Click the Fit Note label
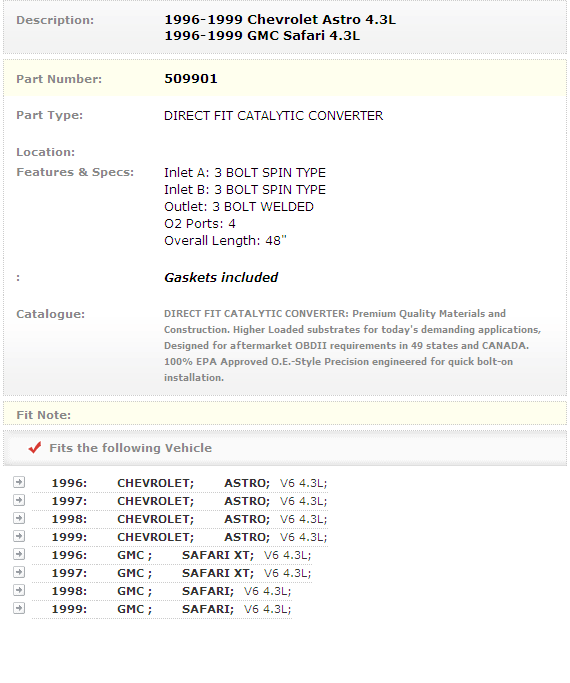The width and height of the screenshot is (570, 683). (x=44, y=415)
